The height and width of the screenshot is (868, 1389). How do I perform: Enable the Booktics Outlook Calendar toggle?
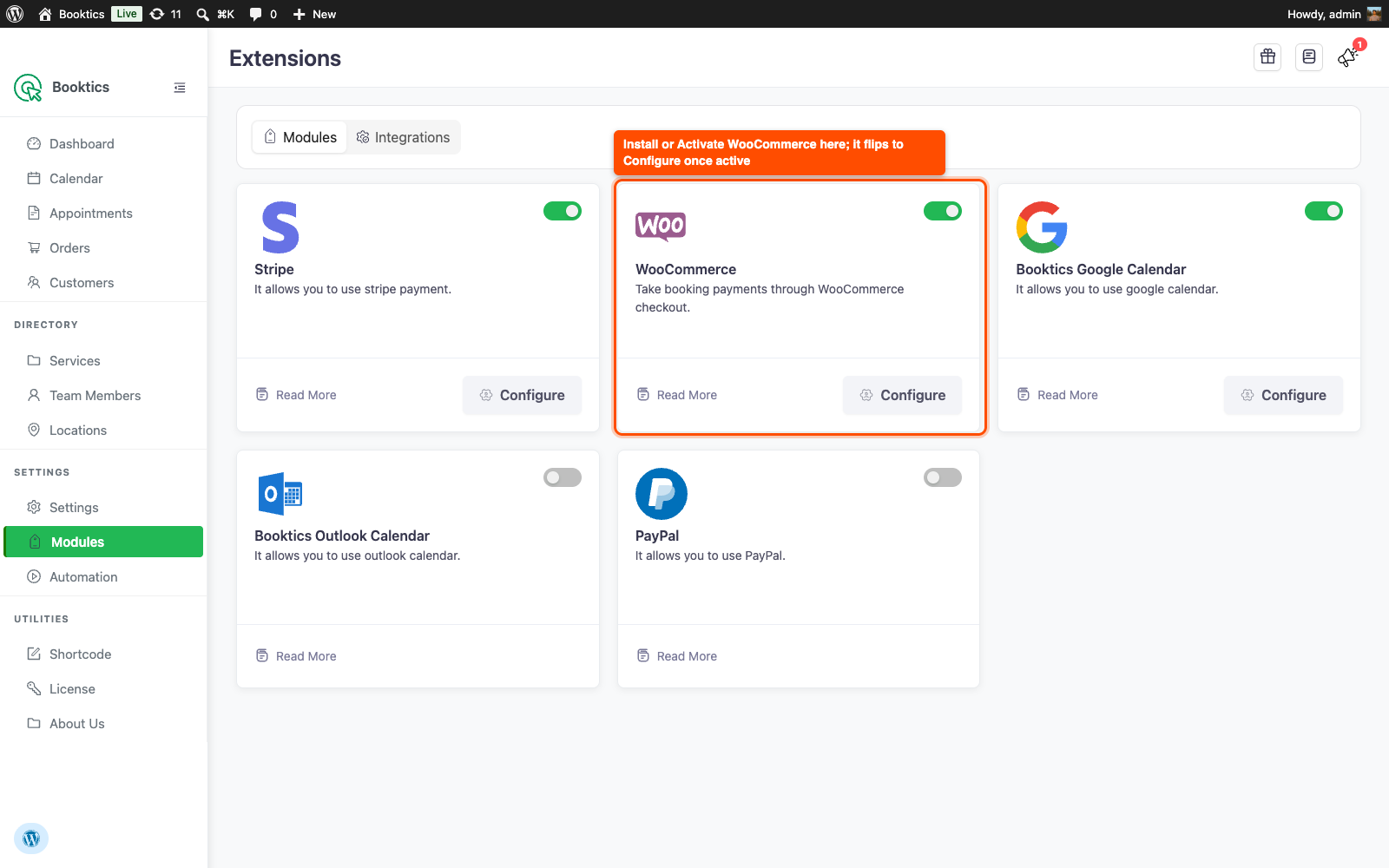[x=563, y=477]
